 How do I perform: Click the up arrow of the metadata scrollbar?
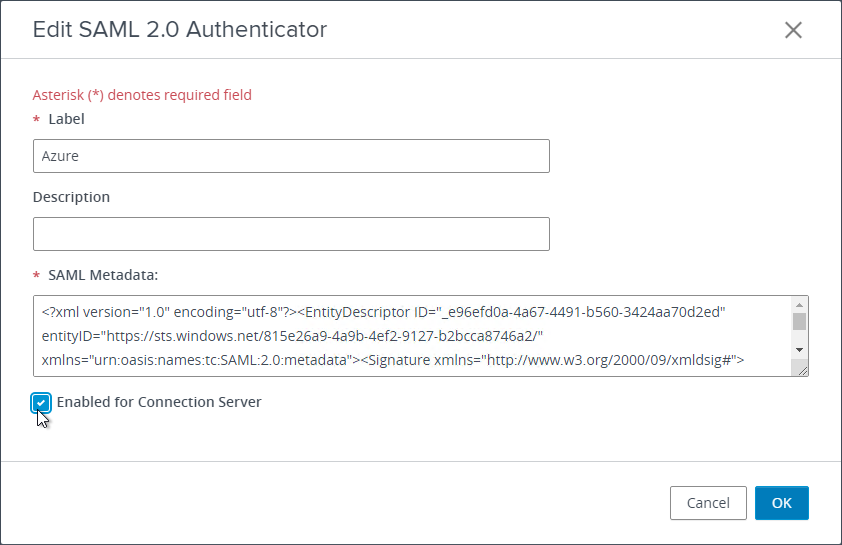click(x=799, y=304)
